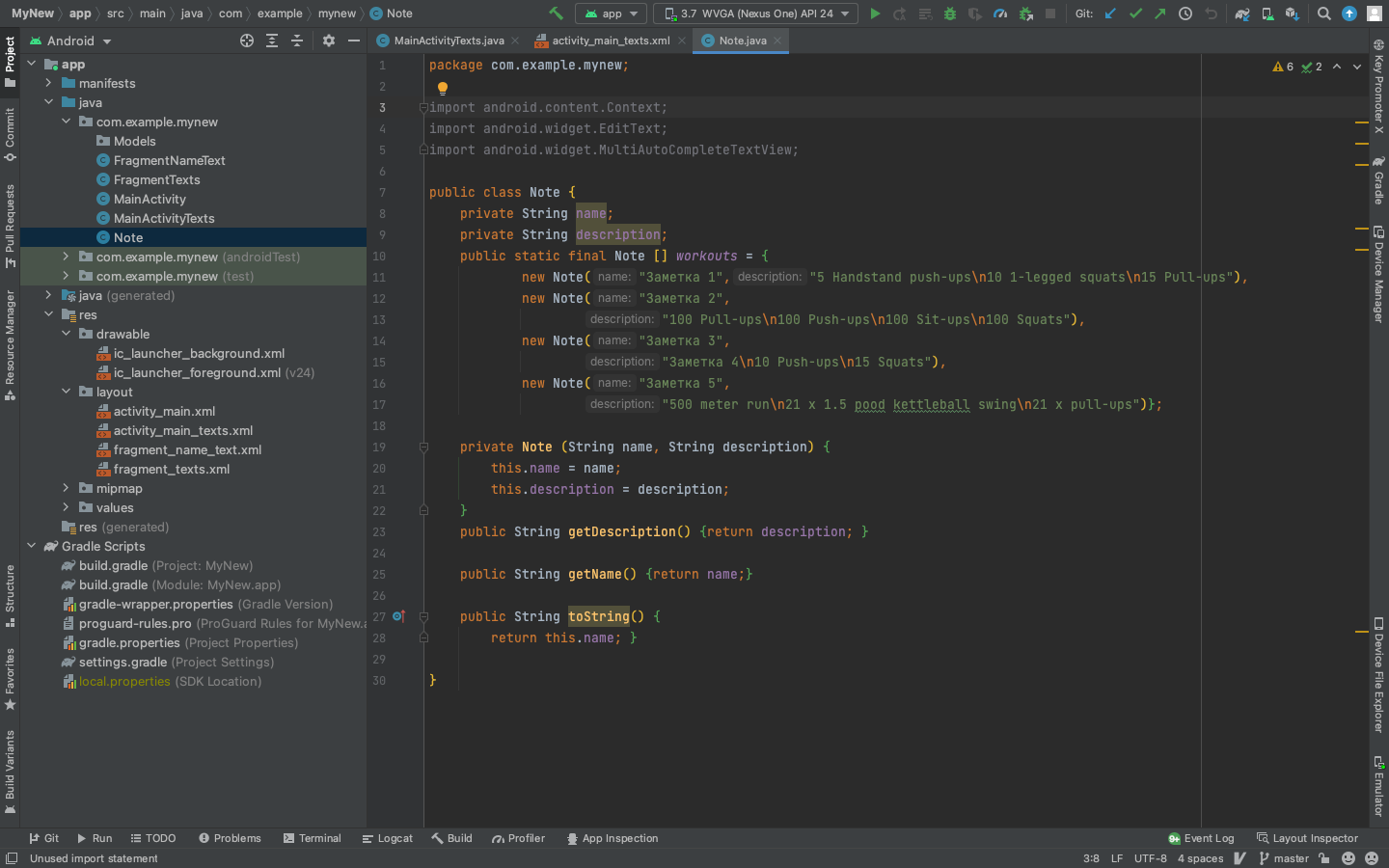Toggle the Resource Manager side panel
1389x868 pixels.
(x=10, y=344)
